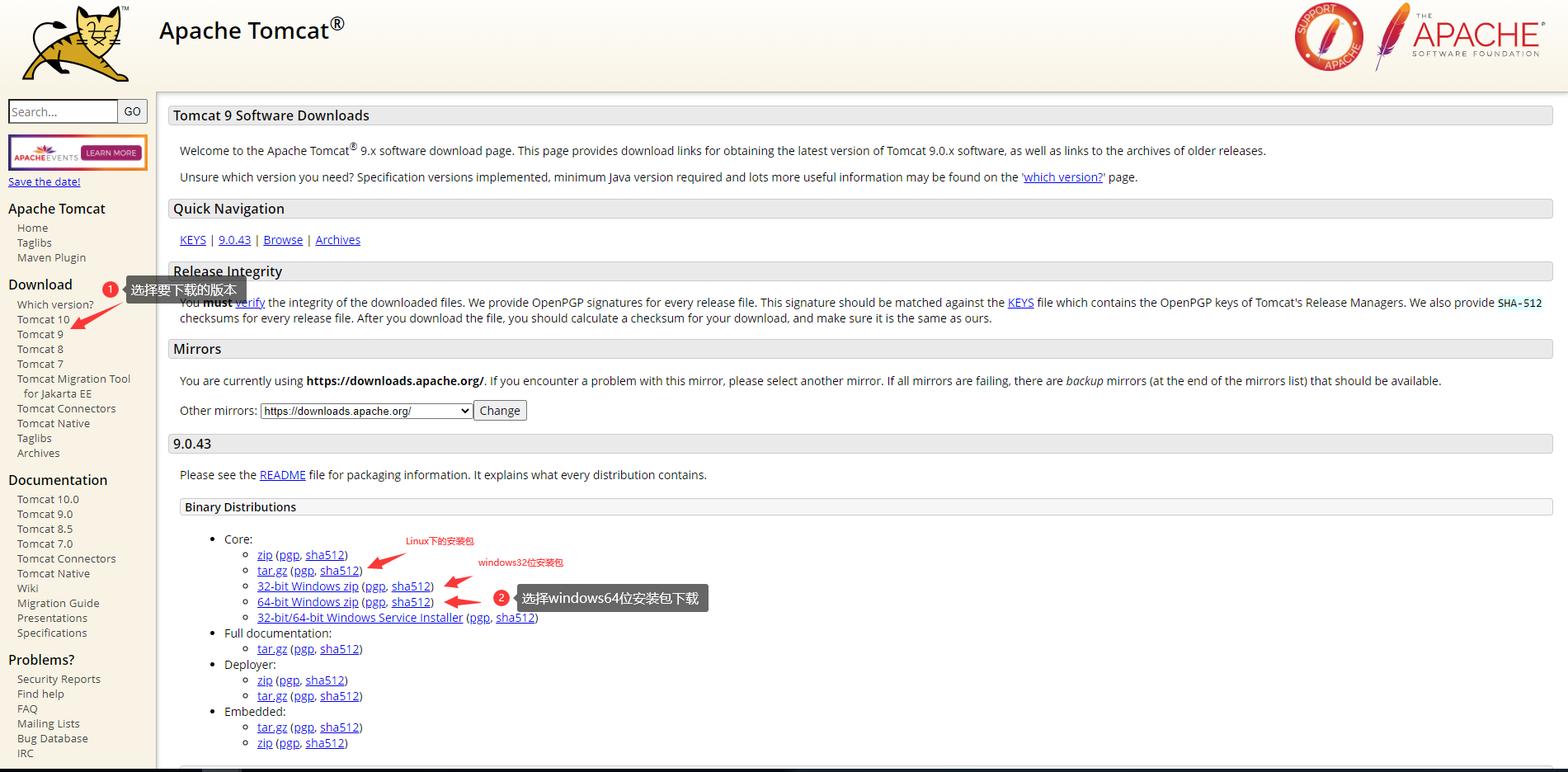Open sha512 for 64-bit Windows zip
This screenshot has height=772, width=1568.
click(x=411, y=602)
